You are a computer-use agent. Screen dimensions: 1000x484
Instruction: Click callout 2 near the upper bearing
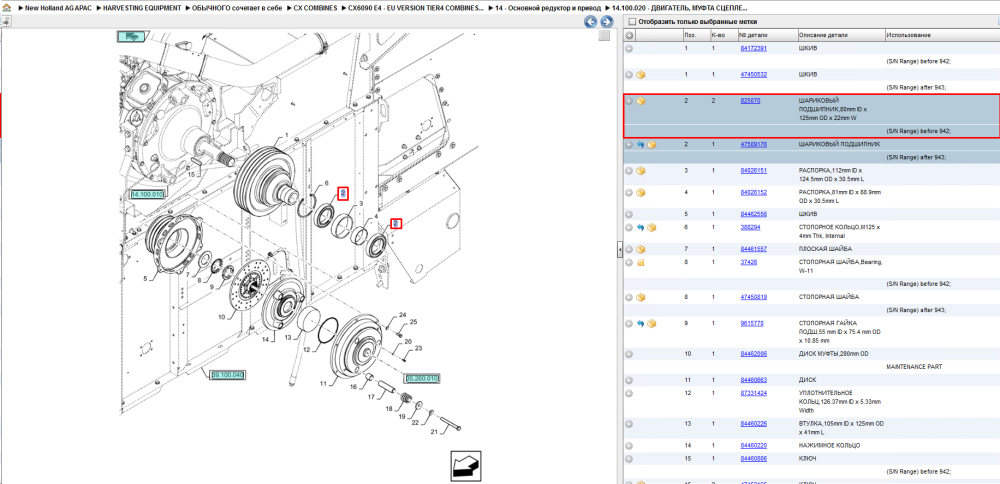click(342, 193)
